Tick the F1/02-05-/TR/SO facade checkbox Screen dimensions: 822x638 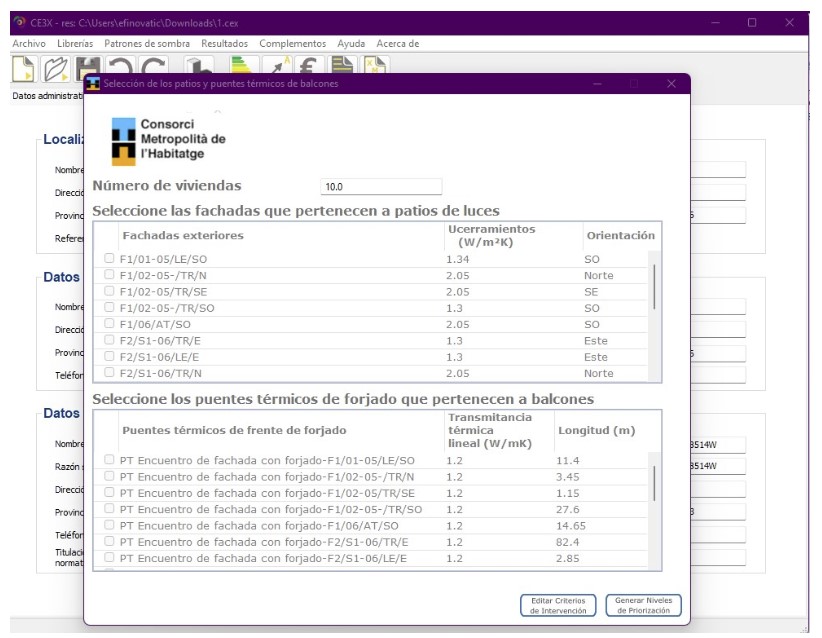(109, 307)
